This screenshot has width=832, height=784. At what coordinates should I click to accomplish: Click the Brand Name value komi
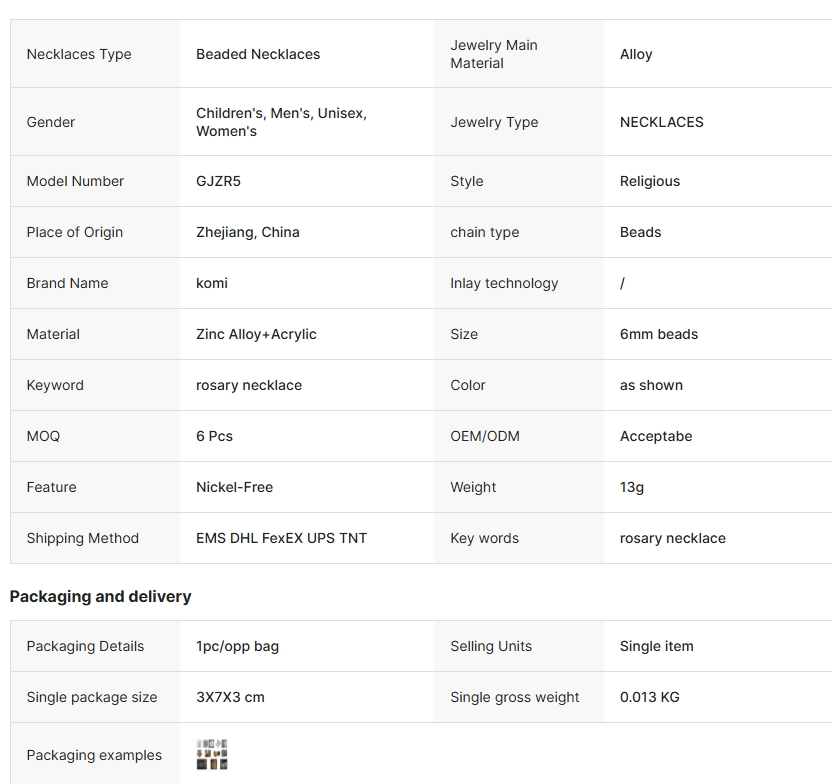click(212, 283)
